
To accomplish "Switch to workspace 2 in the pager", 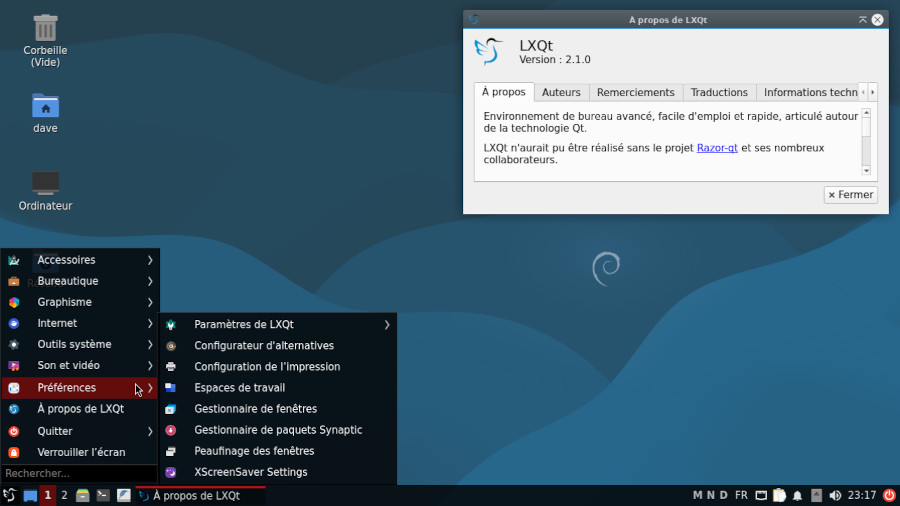I will 64,495.
